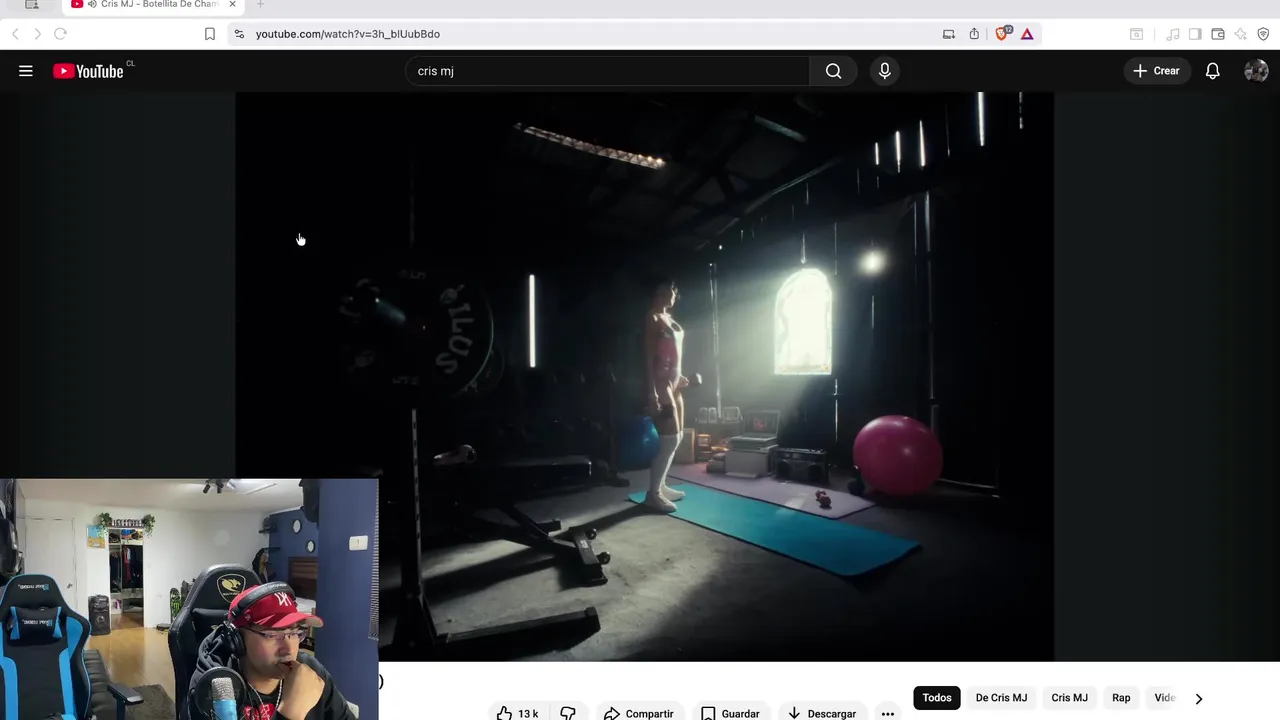Open the more actions three-dot menu
The width and height of the screenshot is (1280, 720).
(887, 713)
